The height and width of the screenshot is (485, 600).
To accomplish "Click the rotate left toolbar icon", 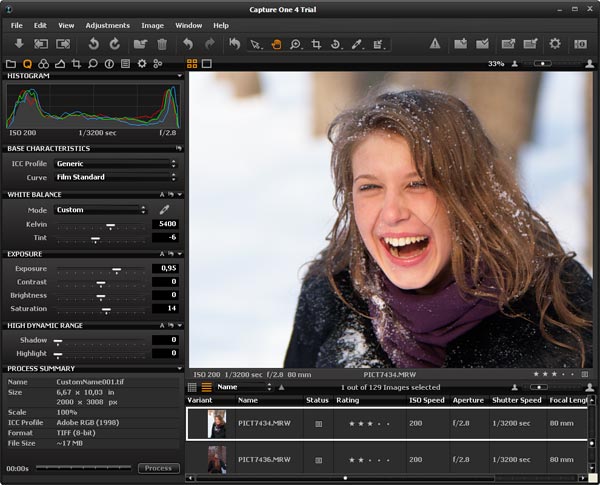I will click(93, 44).
